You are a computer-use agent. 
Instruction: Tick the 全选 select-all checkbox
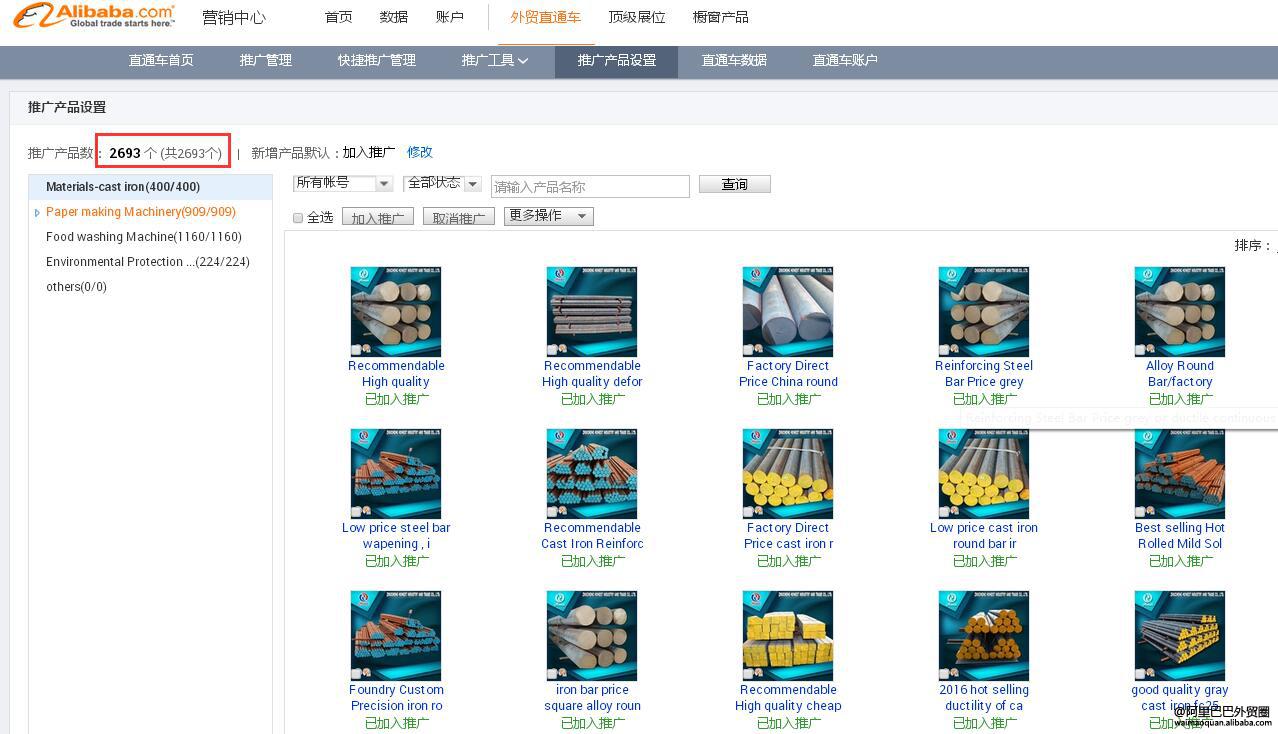[x=298, y=218]
